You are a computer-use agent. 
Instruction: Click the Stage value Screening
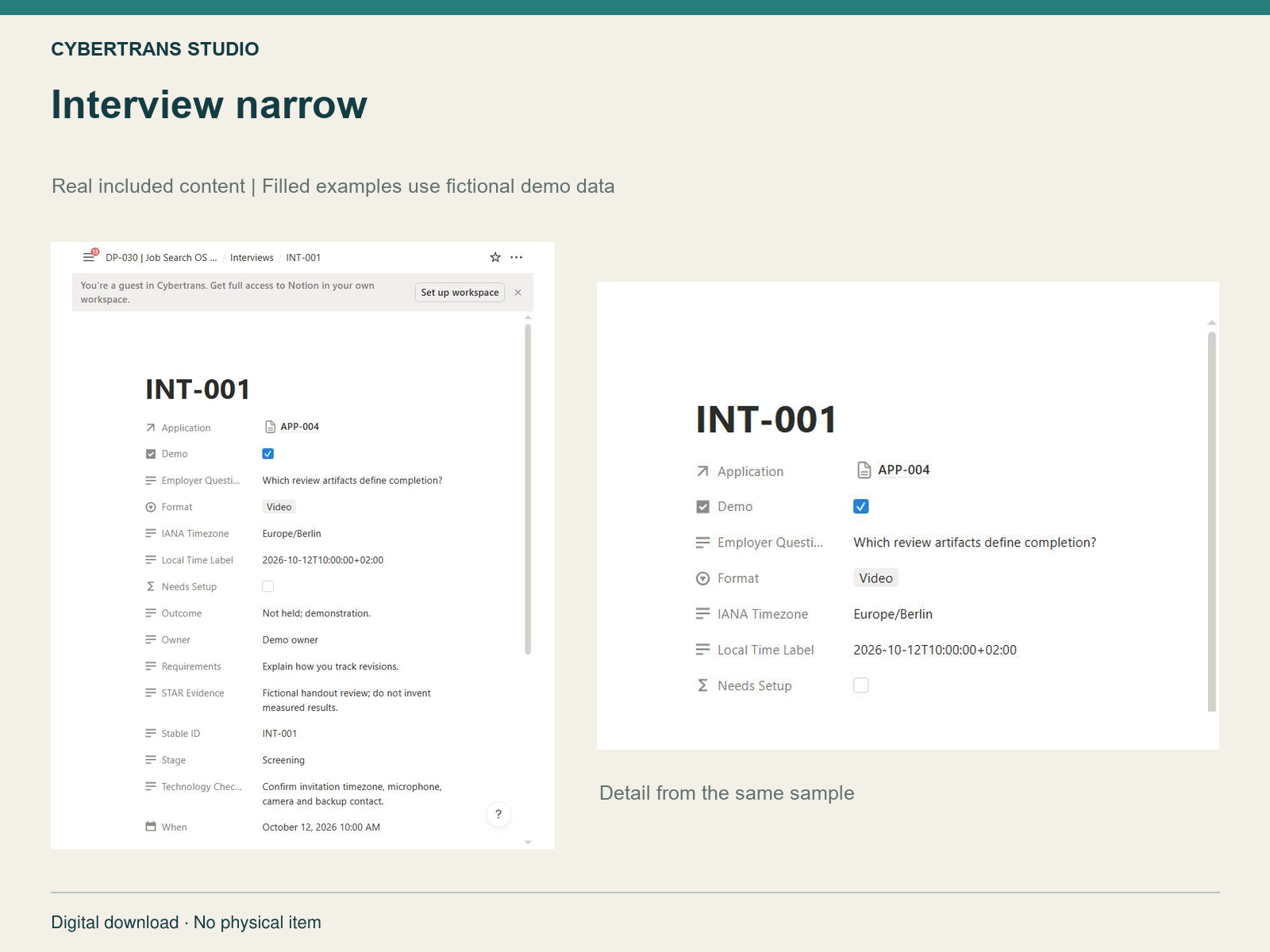(x=283, y=760)
